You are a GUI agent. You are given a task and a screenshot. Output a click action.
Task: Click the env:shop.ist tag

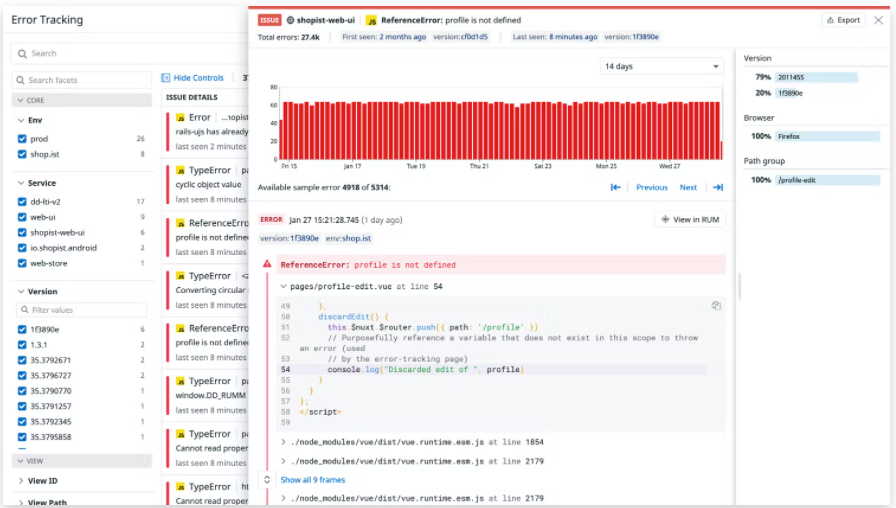point(349,238)
